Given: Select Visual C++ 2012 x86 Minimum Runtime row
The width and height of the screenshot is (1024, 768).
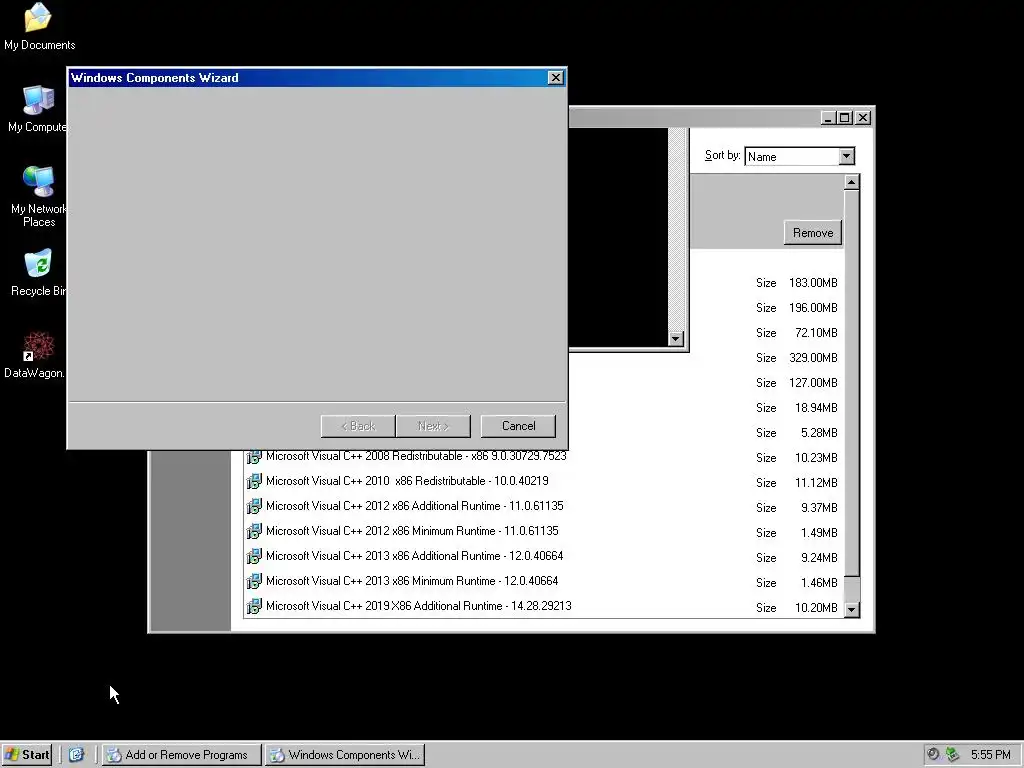Looking at the screenshot, I should click(544, 531).
